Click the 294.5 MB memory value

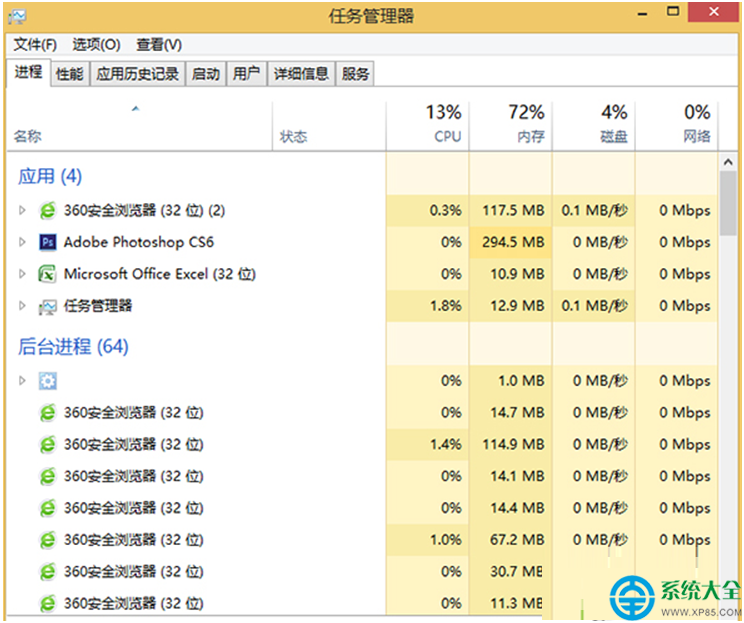point(511,242)
